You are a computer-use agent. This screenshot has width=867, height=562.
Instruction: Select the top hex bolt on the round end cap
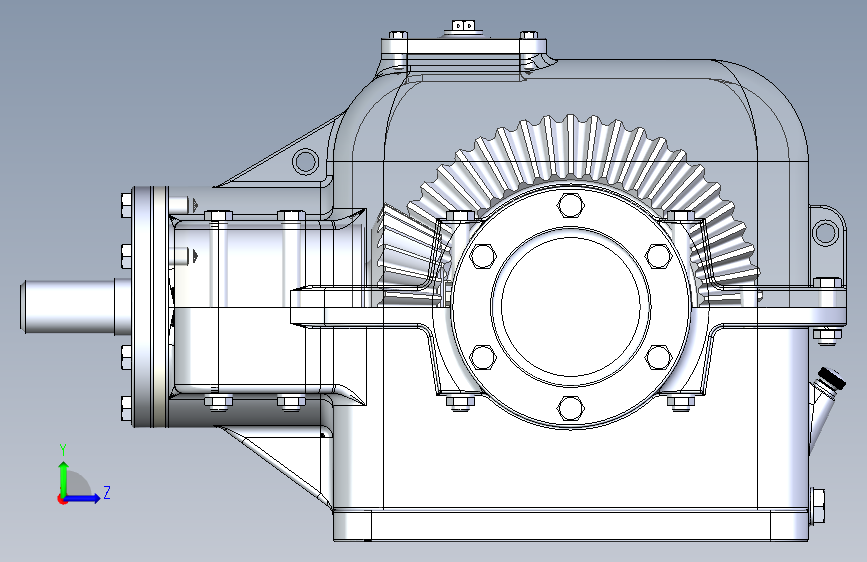571,205
